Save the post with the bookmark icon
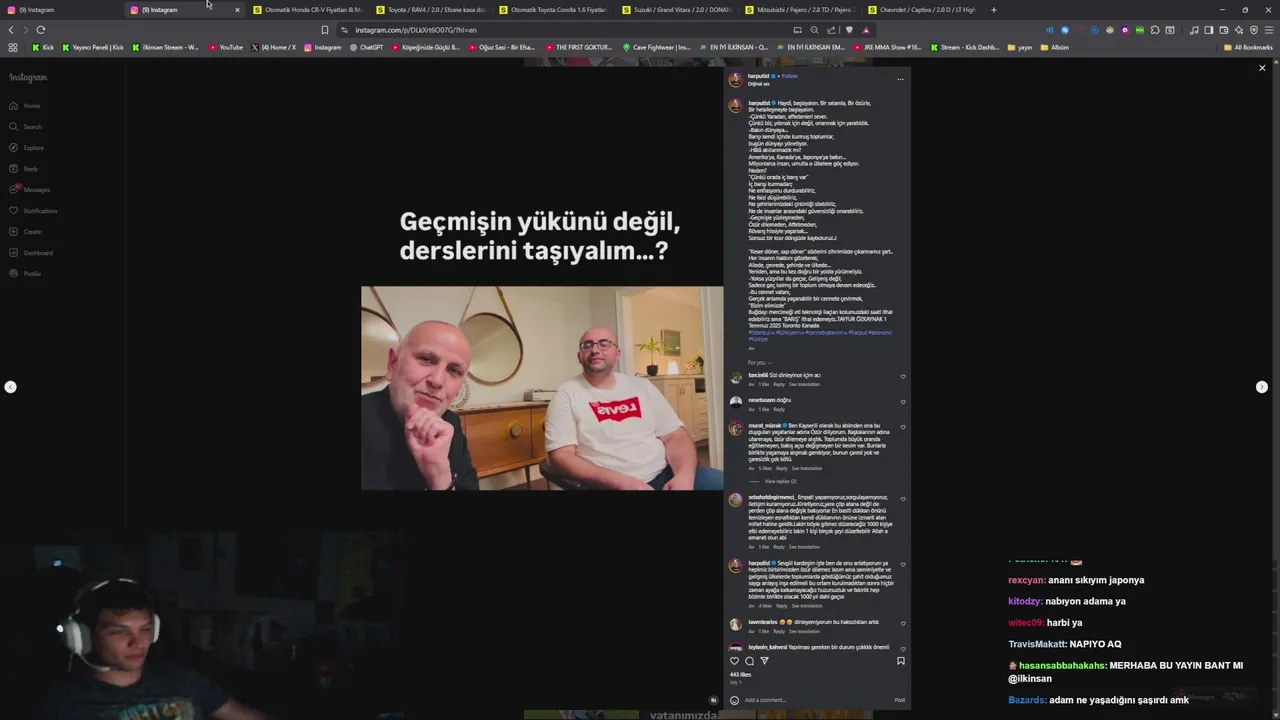This screenshot has height=720, width=1280. click(901, 661)
